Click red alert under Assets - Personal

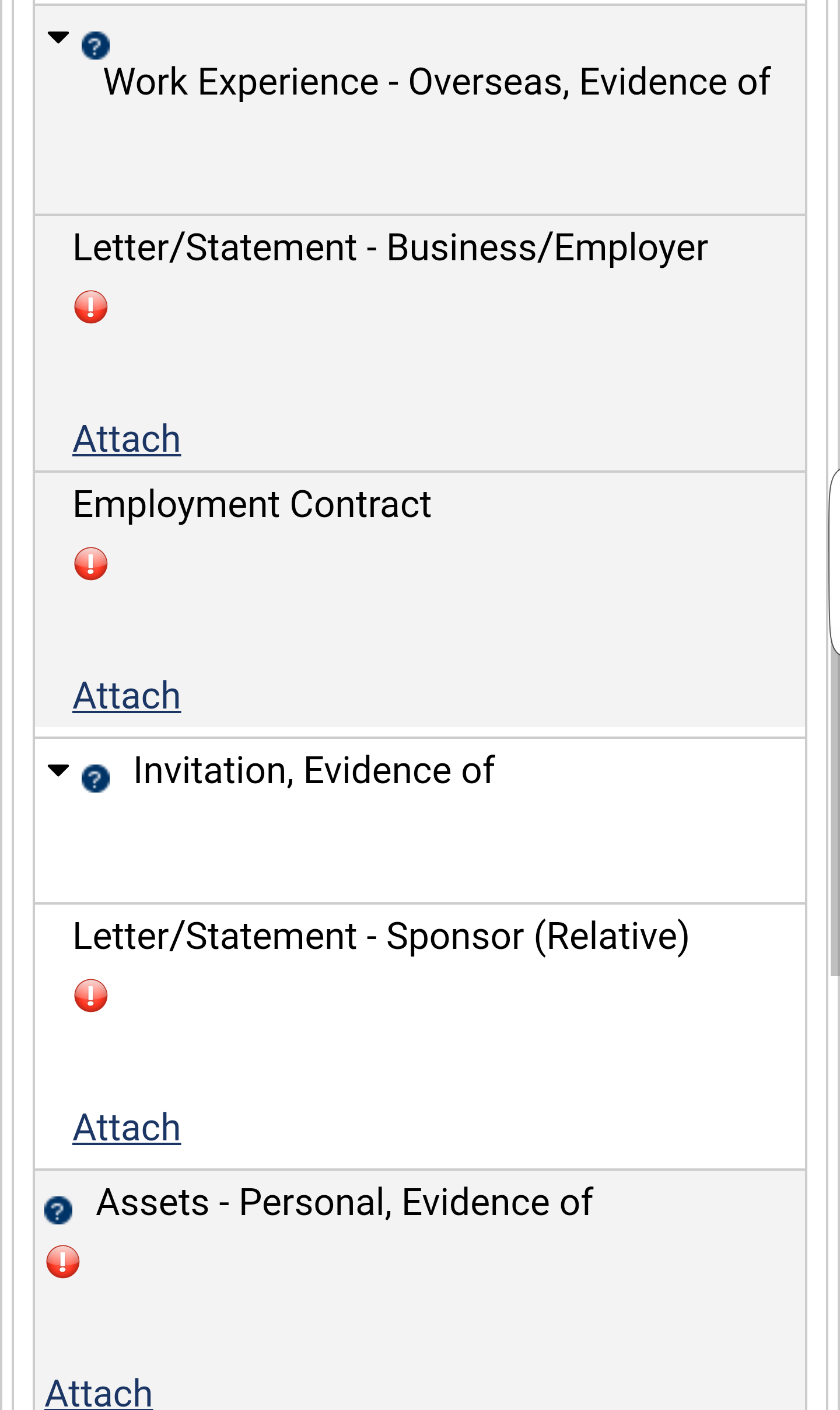click(63, 1262)
